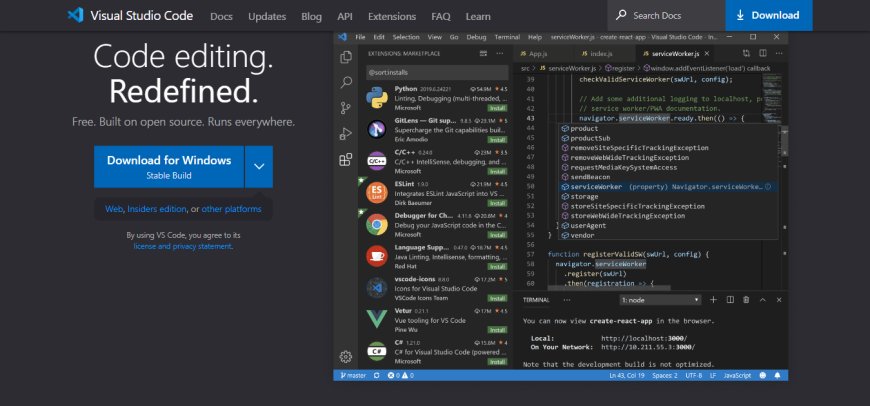Go to Updates in the top navigation
870x406 pixels.
click(x=267, y=17)
